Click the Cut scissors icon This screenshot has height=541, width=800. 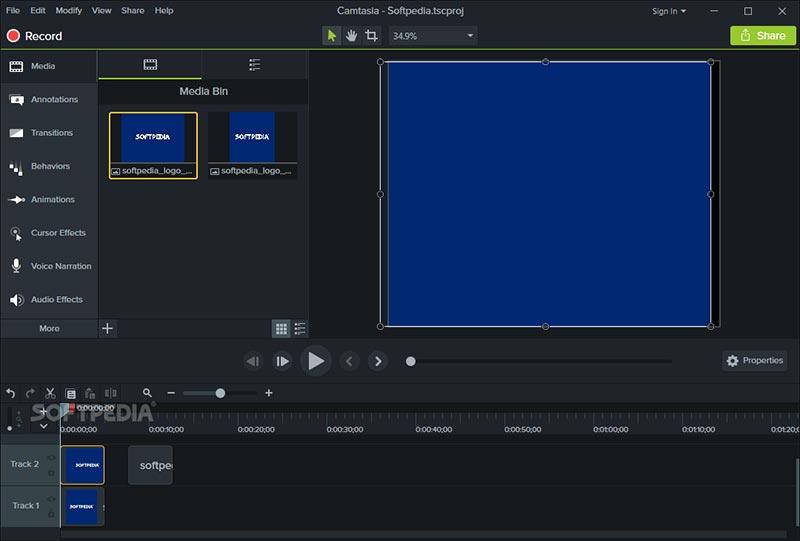pyautogui.click(x=50, y=394)
